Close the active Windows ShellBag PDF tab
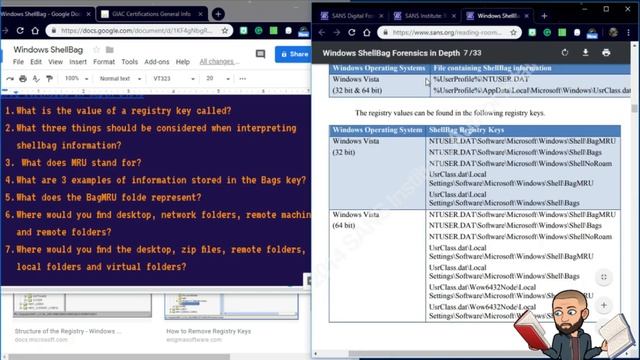The height and width of the screenshot is (360, 640). click(527, 16)
